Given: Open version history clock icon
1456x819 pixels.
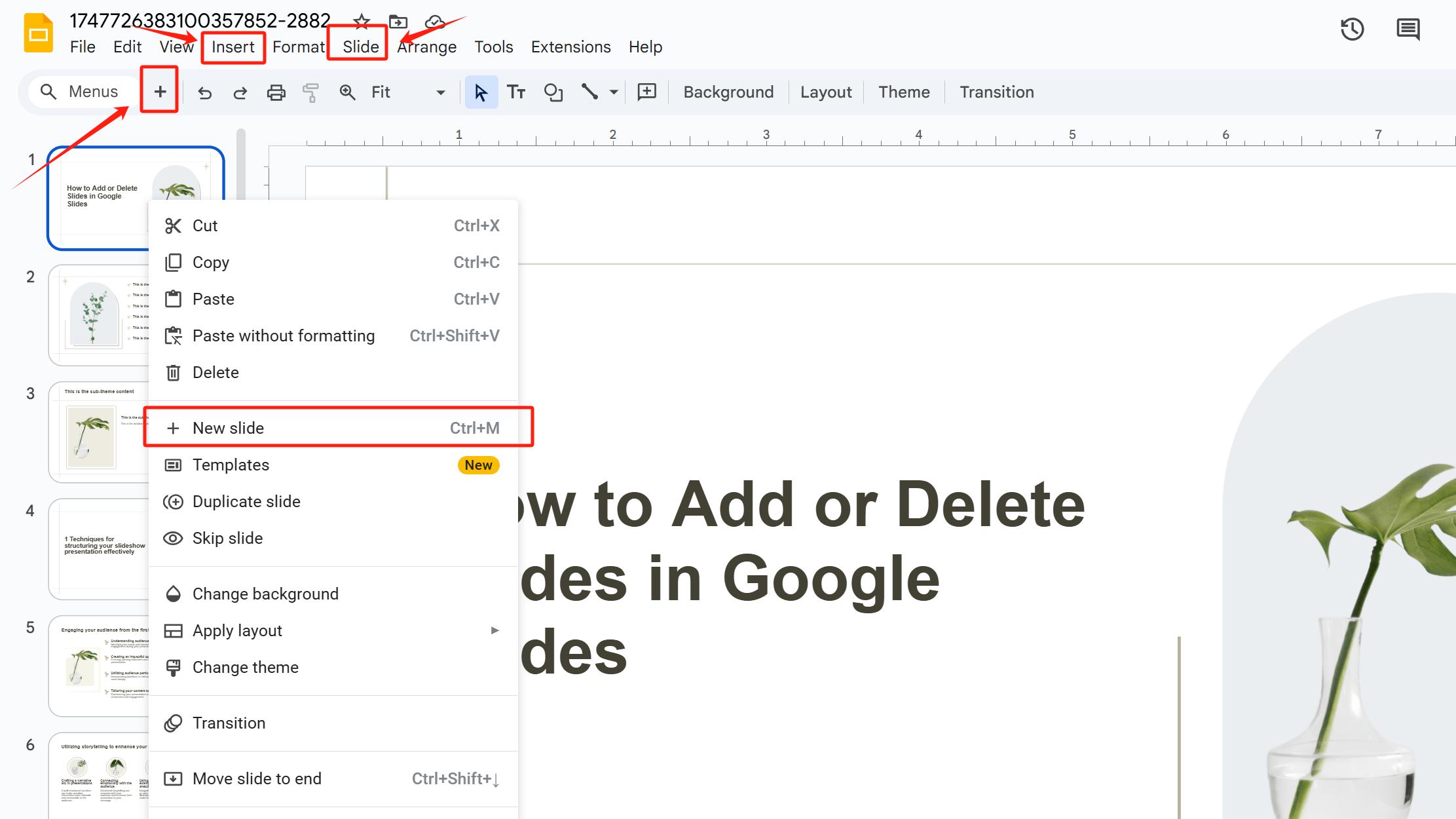Looking at the screenshot, I should pos(1352,29).
